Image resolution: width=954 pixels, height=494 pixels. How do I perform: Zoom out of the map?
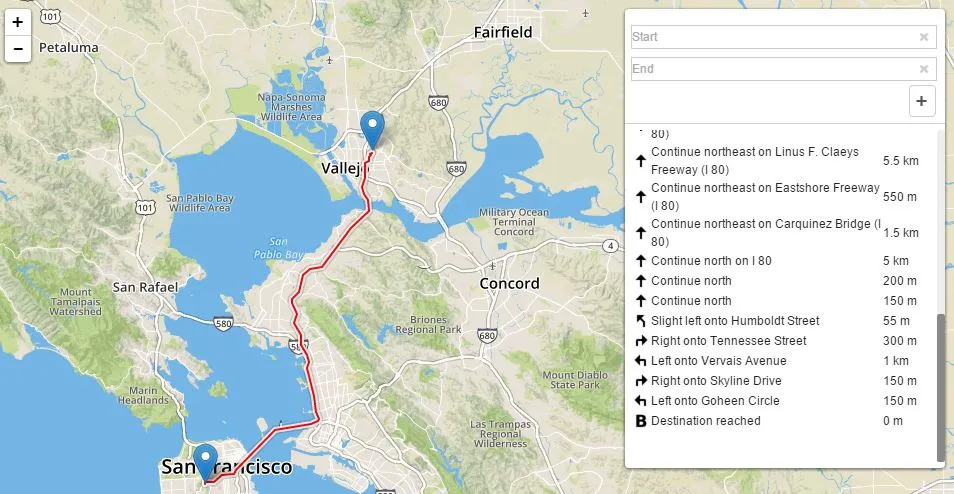tap(18, 49)
